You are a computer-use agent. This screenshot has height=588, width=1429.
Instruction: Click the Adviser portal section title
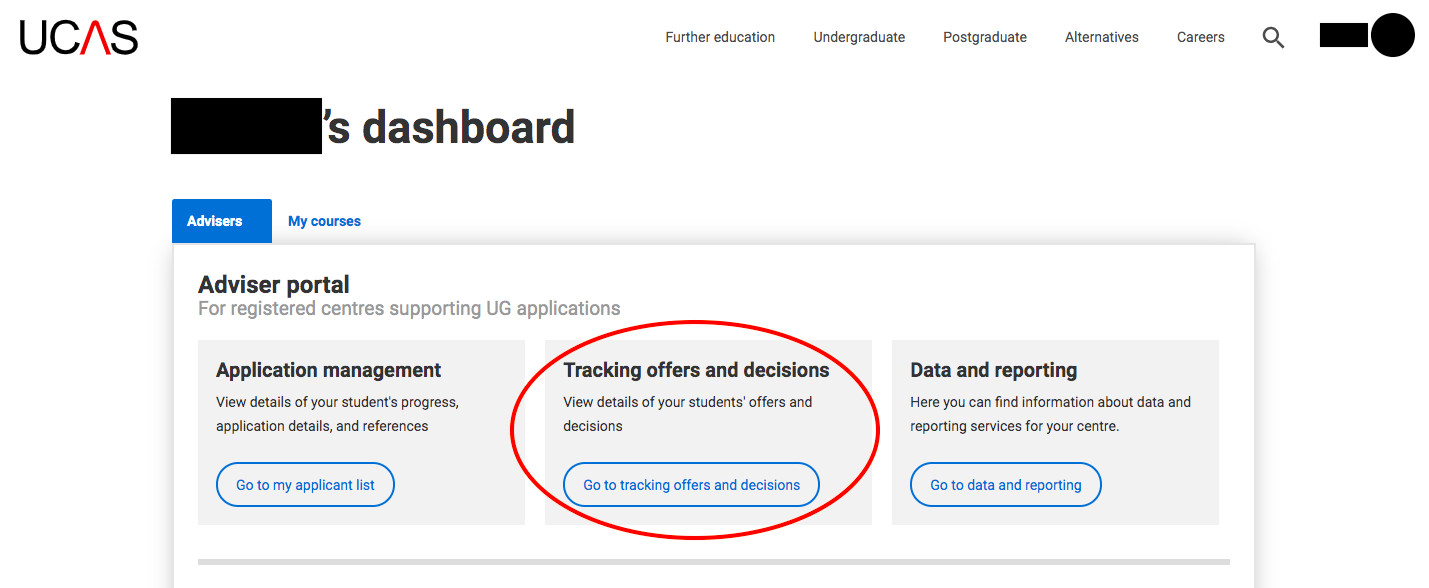tap(274, 285)
